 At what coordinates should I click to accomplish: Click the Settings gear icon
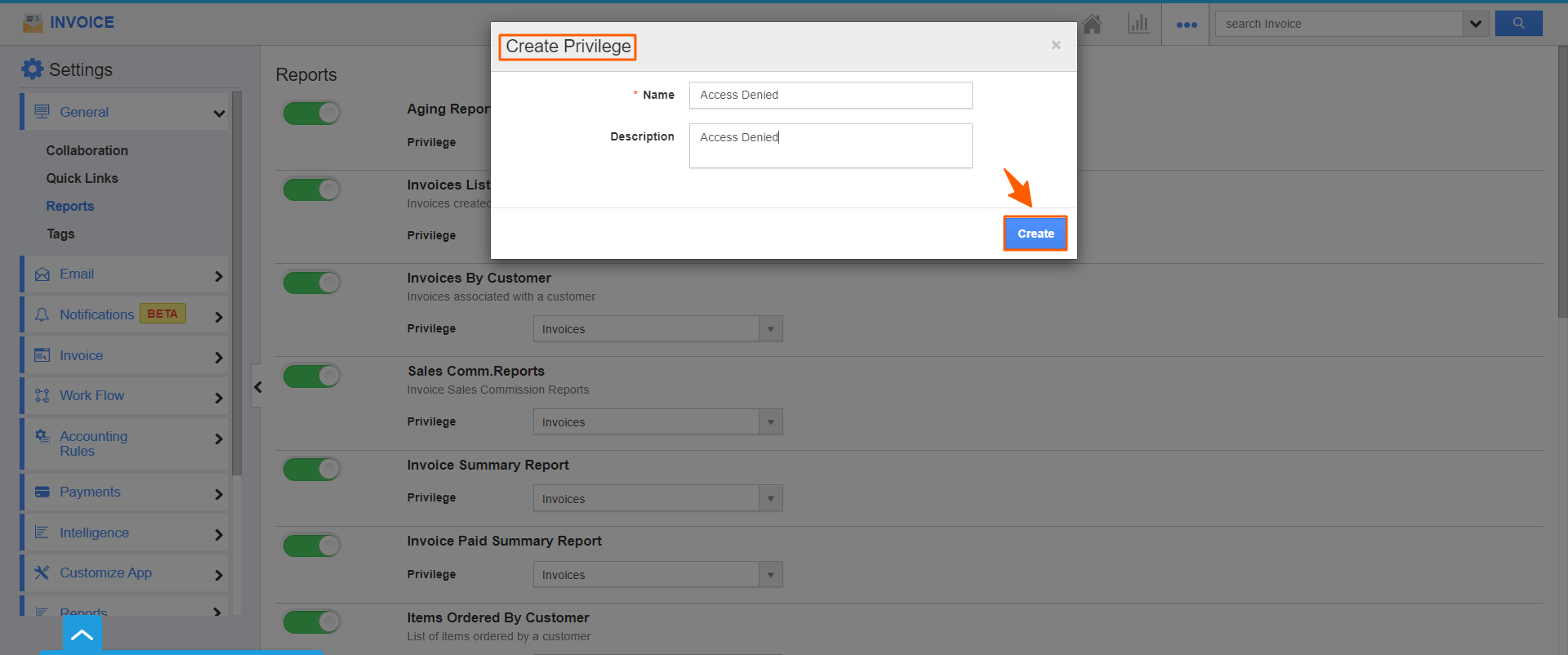point(32,69)
